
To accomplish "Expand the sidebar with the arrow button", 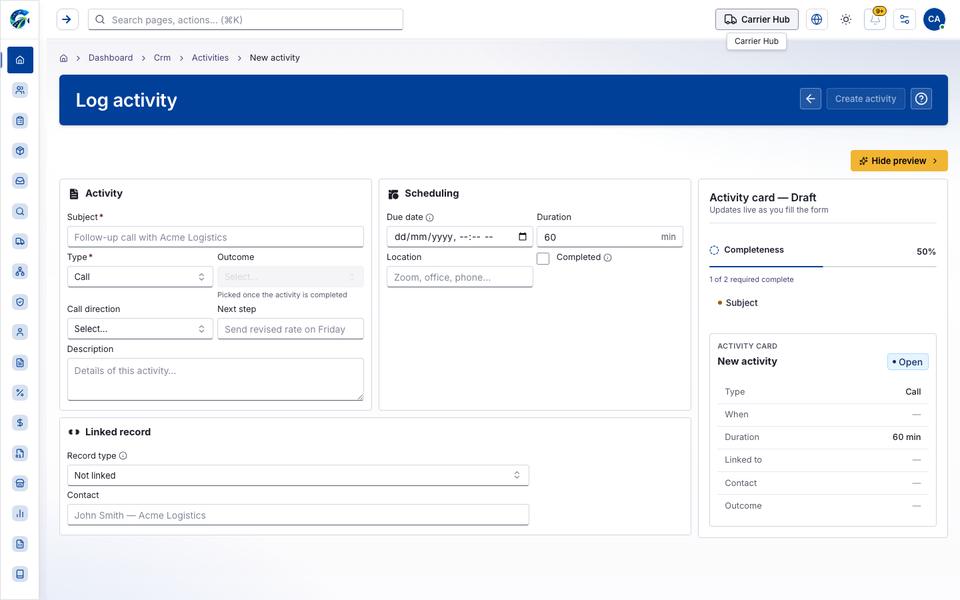I will pos(67,20).
